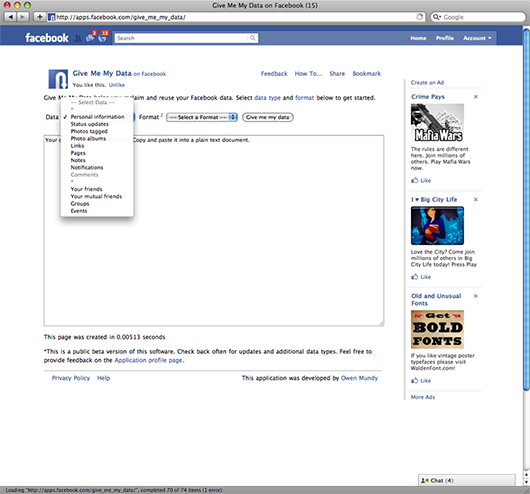Open the messages icon with badge 2
The height and width of the screenshot is (494, 530).
90,38
